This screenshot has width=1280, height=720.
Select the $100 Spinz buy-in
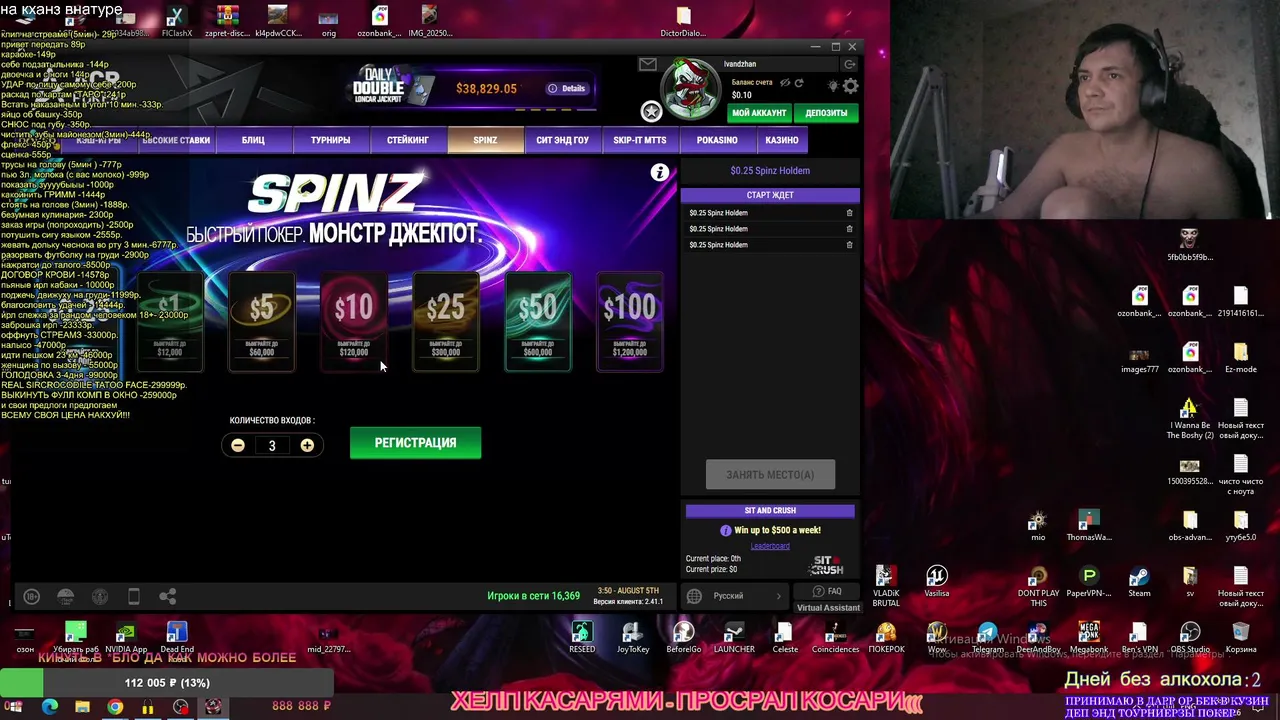[630, 322]
